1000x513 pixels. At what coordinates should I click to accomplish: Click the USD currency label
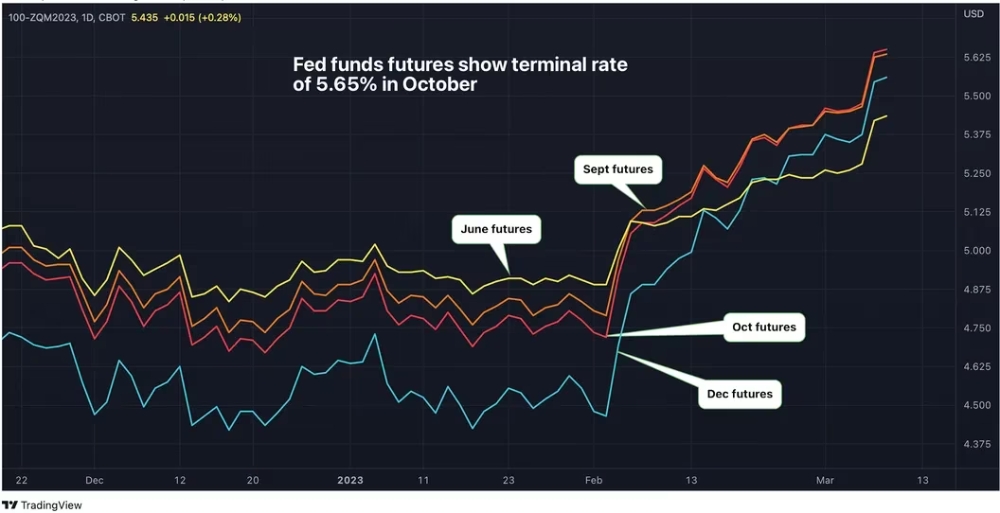(x=973, y=13)
